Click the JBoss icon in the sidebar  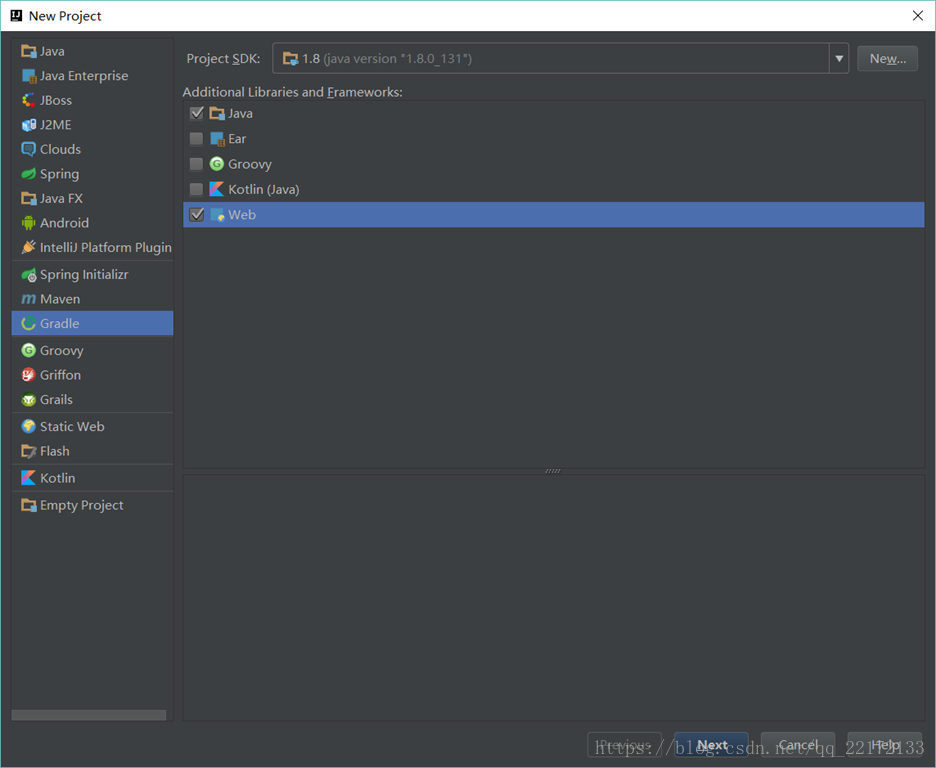coord(29,100)
